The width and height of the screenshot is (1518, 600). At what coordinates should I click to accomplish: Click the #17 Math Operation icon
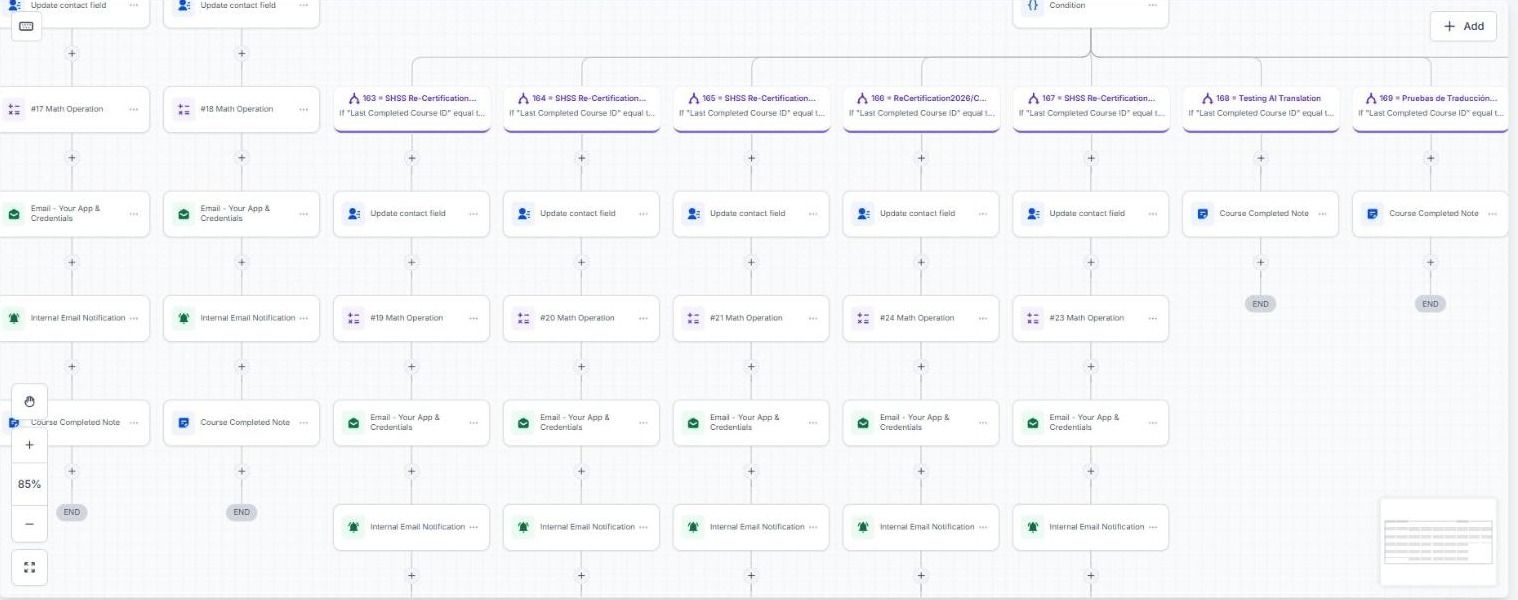point(14,109)
